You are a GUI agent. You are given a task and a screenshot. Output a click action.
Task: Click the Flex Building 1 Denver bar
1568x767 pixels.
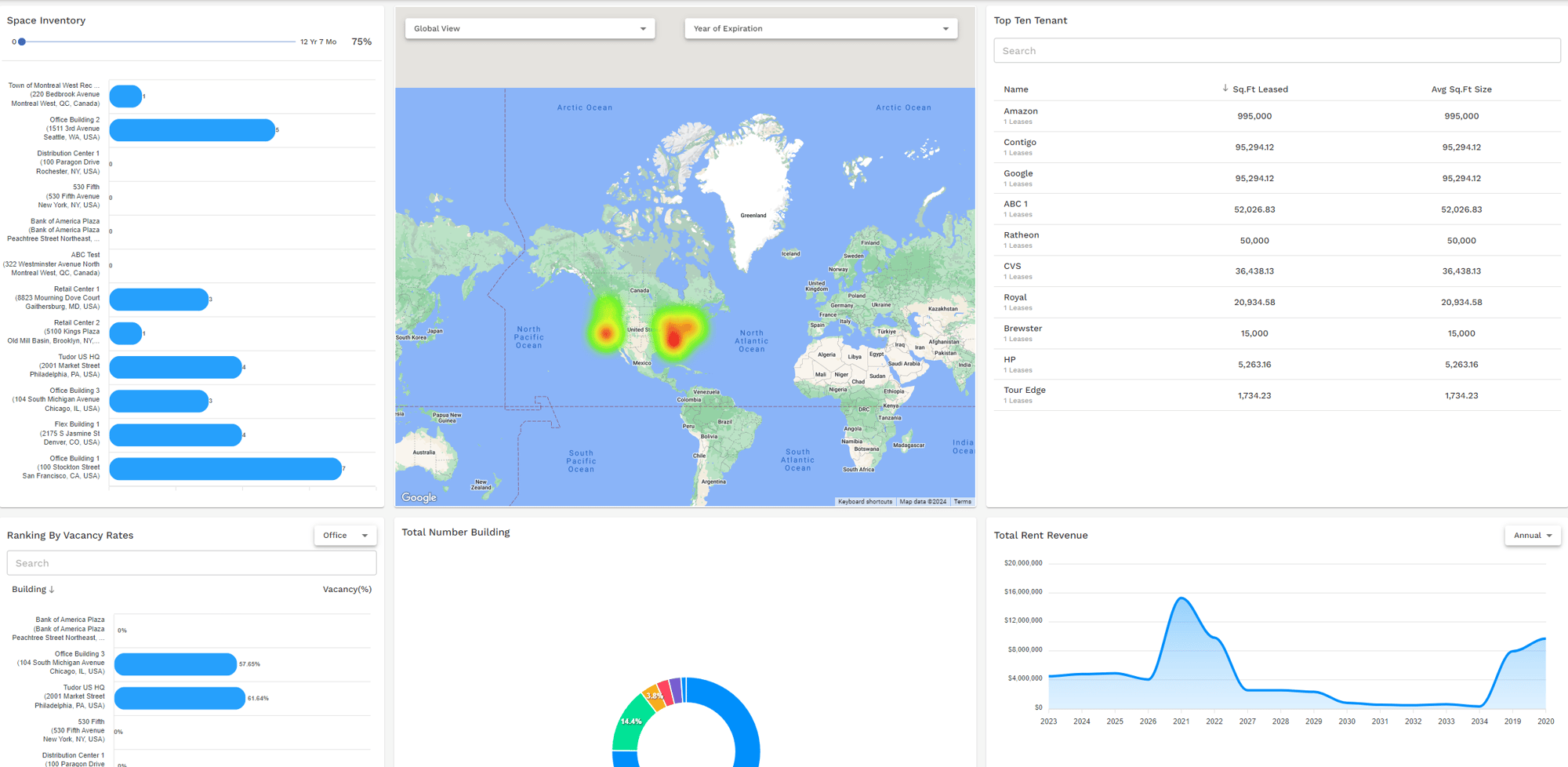point(176,434)
